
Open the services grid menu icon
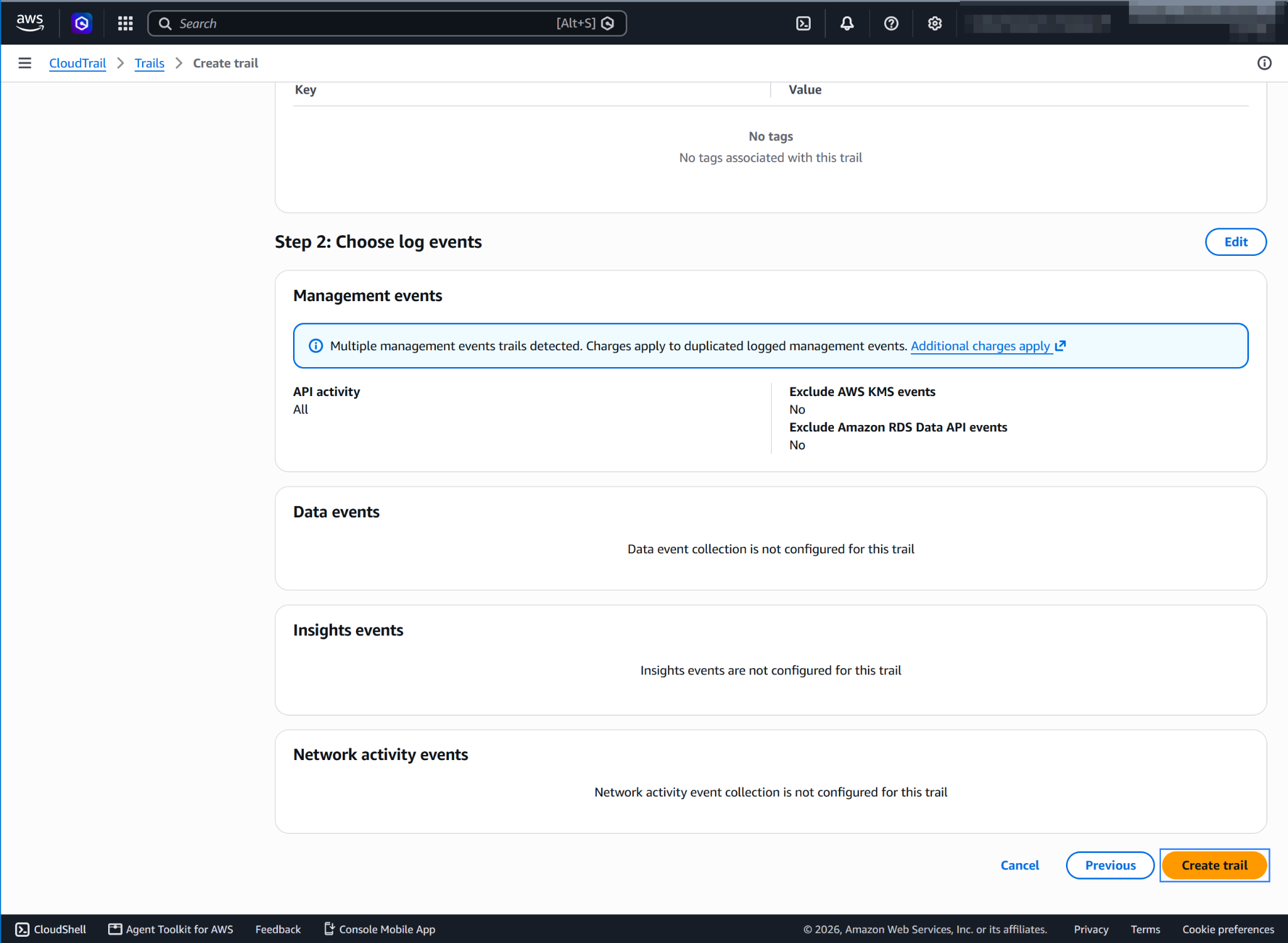click(125, 23)
